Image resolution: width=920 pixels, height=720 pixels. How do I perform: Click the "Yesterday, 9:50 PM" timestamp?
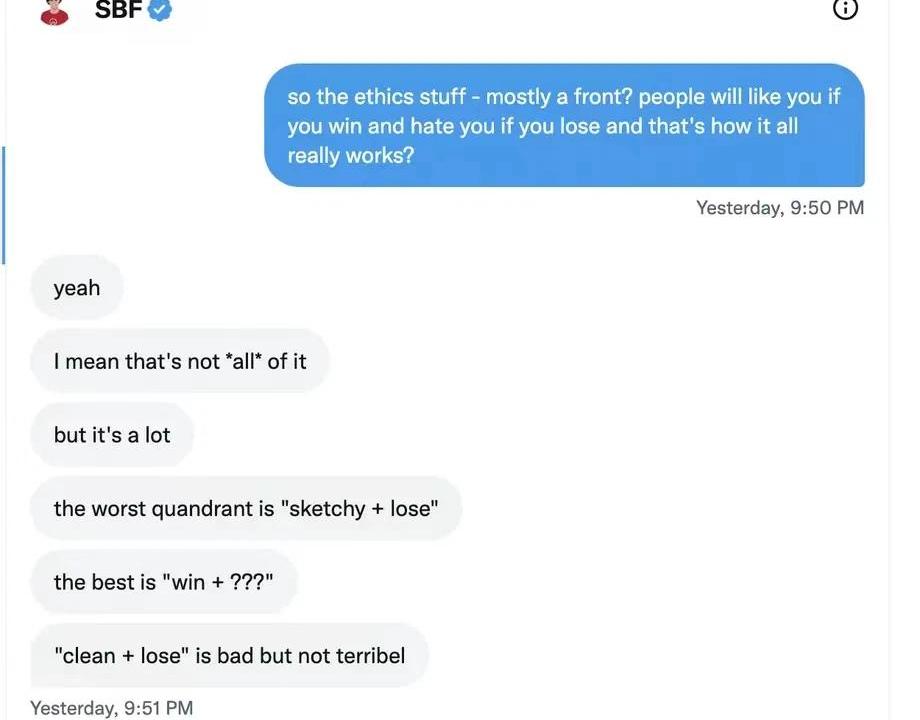tap(779, 208)
